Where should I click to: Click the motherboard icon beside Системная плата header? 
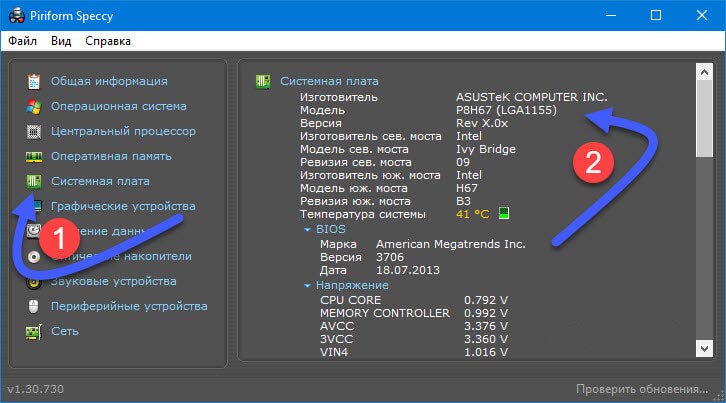point(263,82)
